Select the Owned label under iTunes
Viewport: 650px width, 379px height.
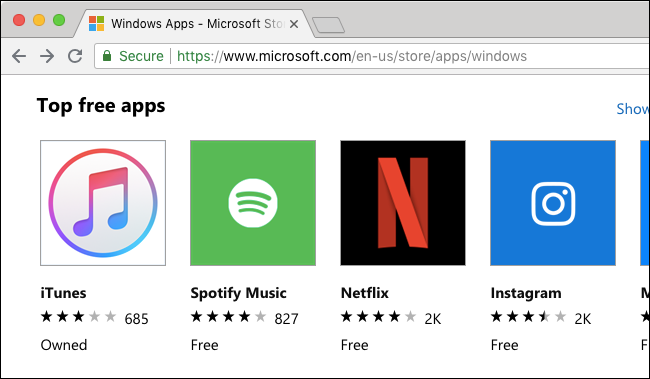click(x=64, y=345)
